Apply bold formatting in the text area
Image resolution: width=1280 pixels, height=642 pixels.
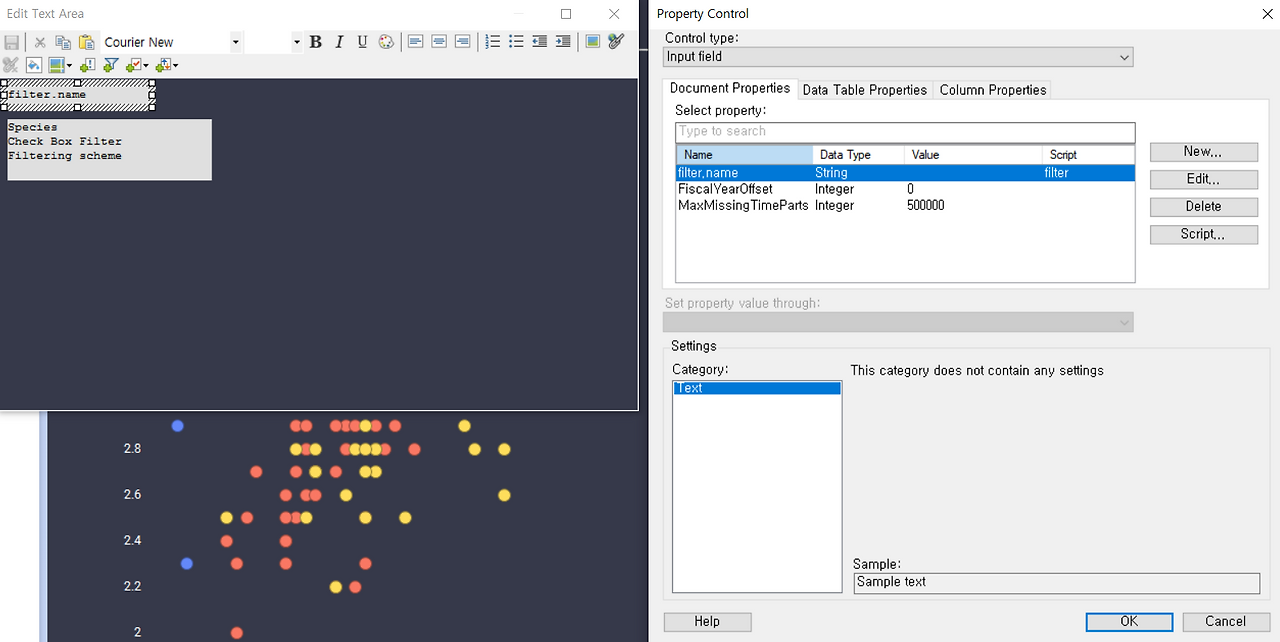(315, 41)
